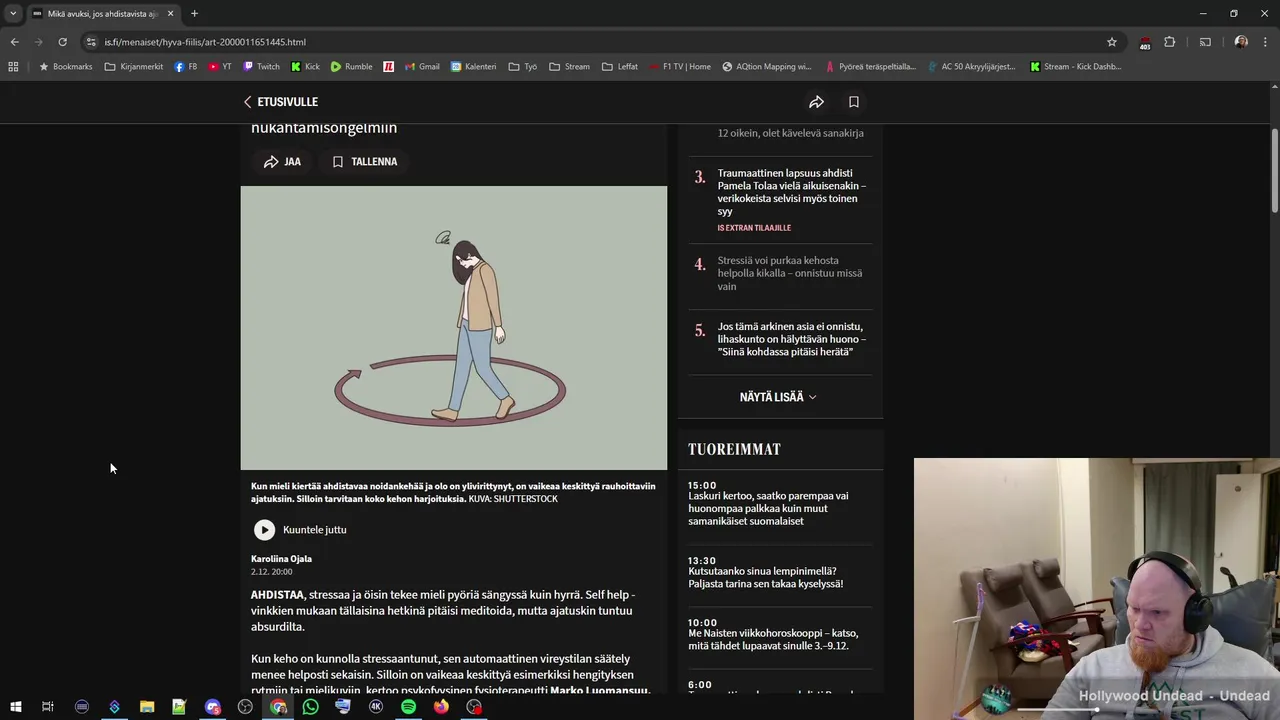
Task: Open Laskuri kertoo palkka article
Action: [768, 508]
